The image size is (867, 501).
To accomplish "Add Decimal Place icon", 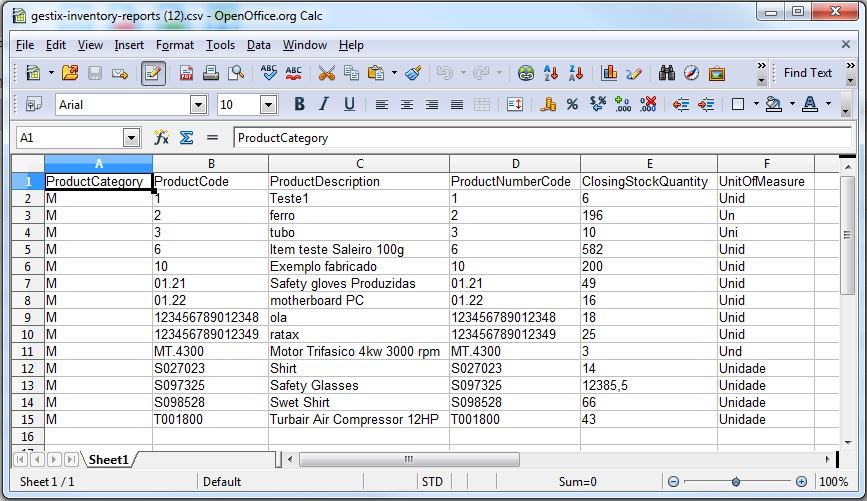I will [623, 104].
